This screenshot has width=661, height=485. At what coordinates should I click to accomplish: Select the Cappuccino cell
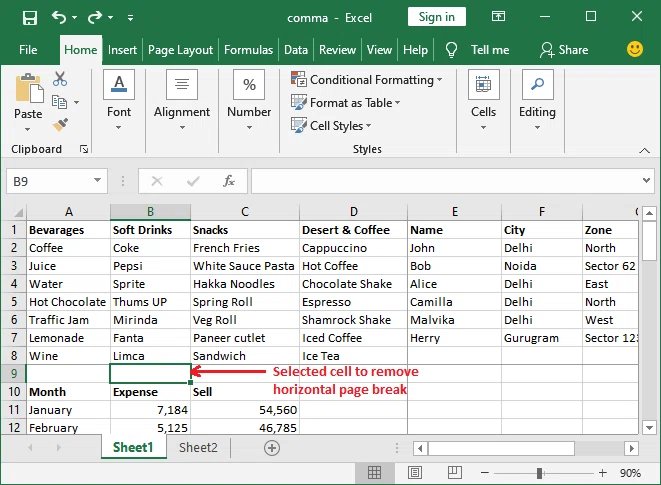[x=353, y=248]
